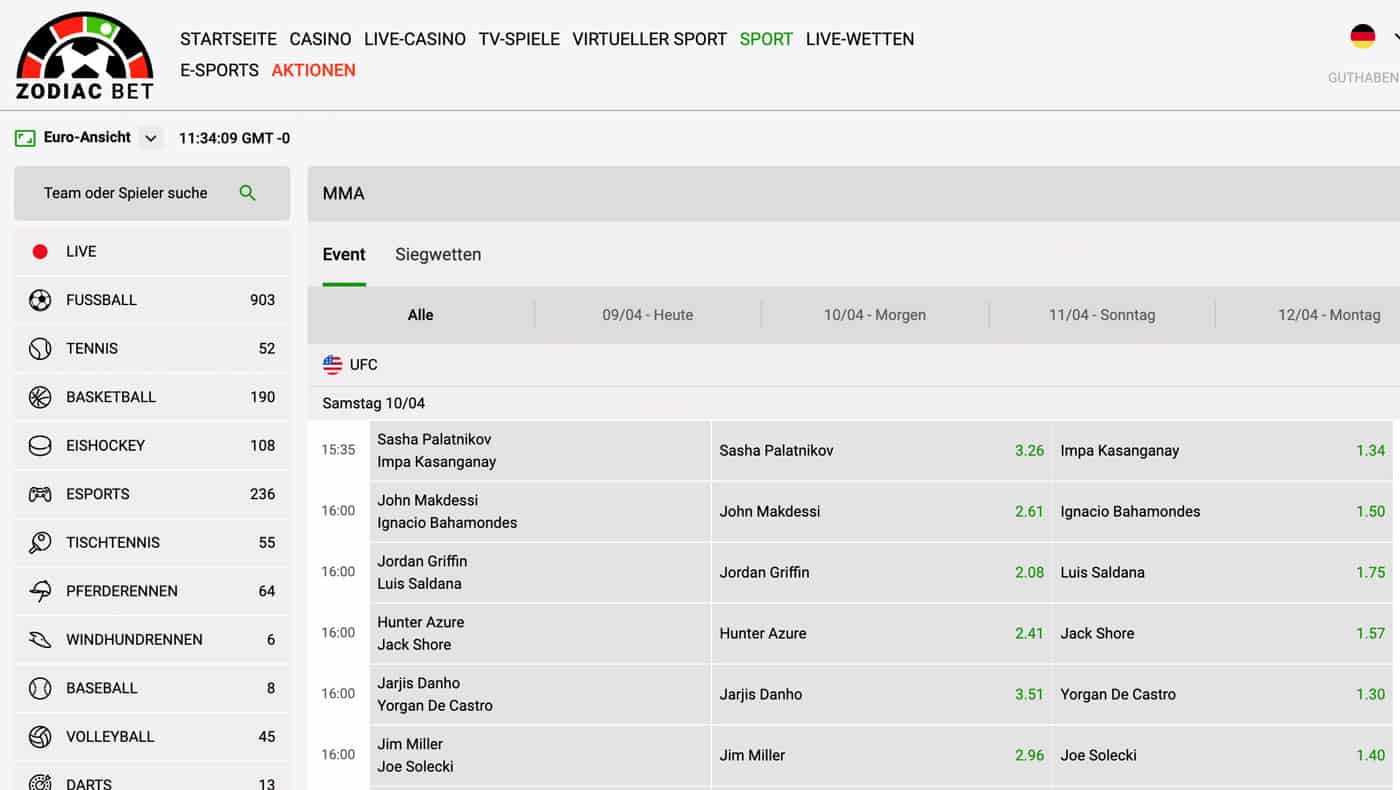Bet on Jarjis Danho at 3.51
The image size is (1400, 790).
(x=881, y=695)
